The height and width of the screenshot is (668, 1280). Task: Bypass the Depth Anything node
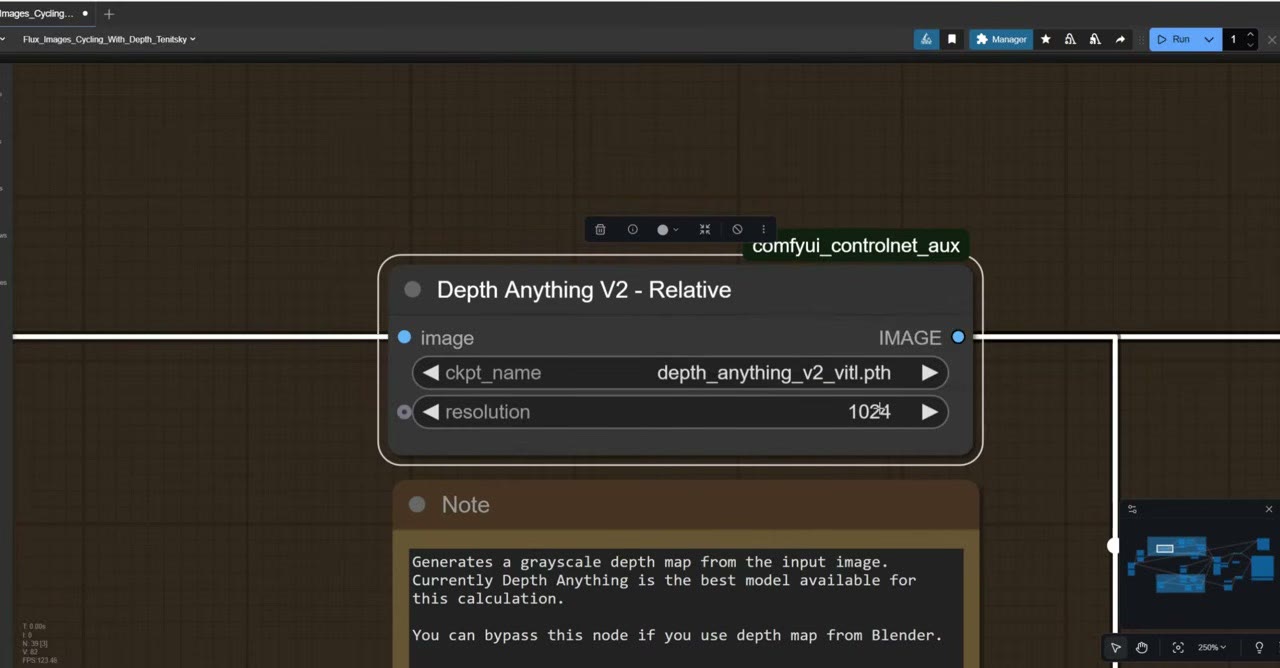click(737, 229)
